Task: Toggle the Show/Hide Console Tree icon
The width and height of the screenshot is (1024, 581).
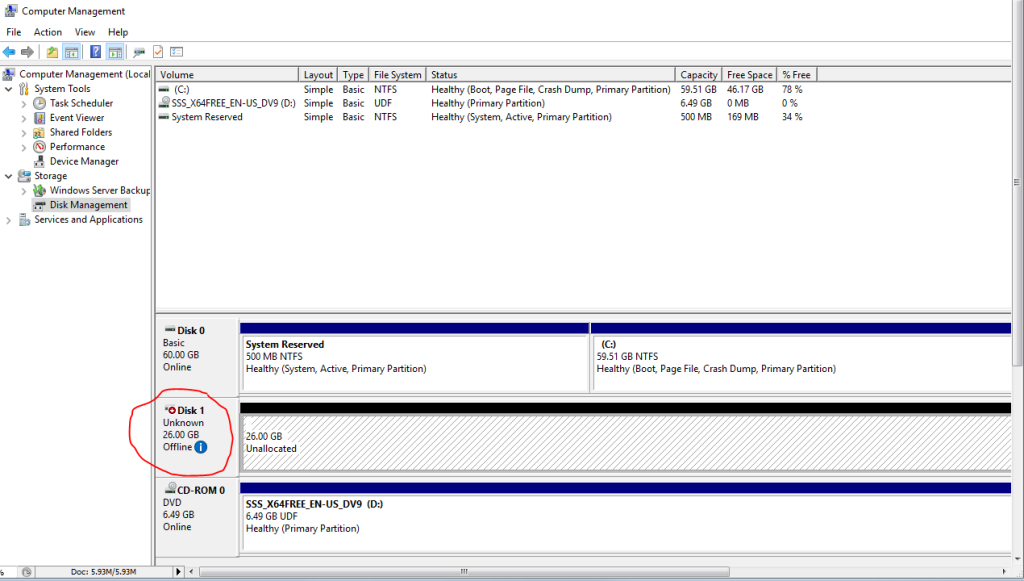Action: tap(72, 52)
